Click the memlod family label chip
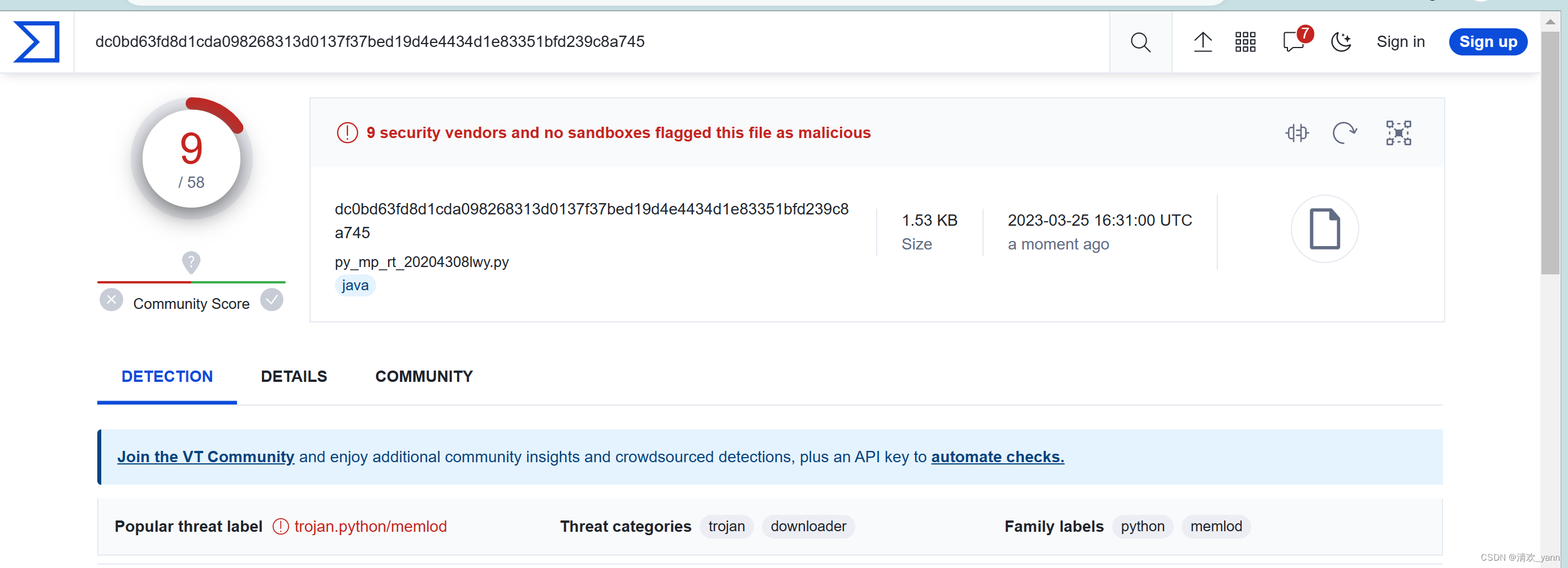This screenshot has width=1568, height=568. 1216,526
